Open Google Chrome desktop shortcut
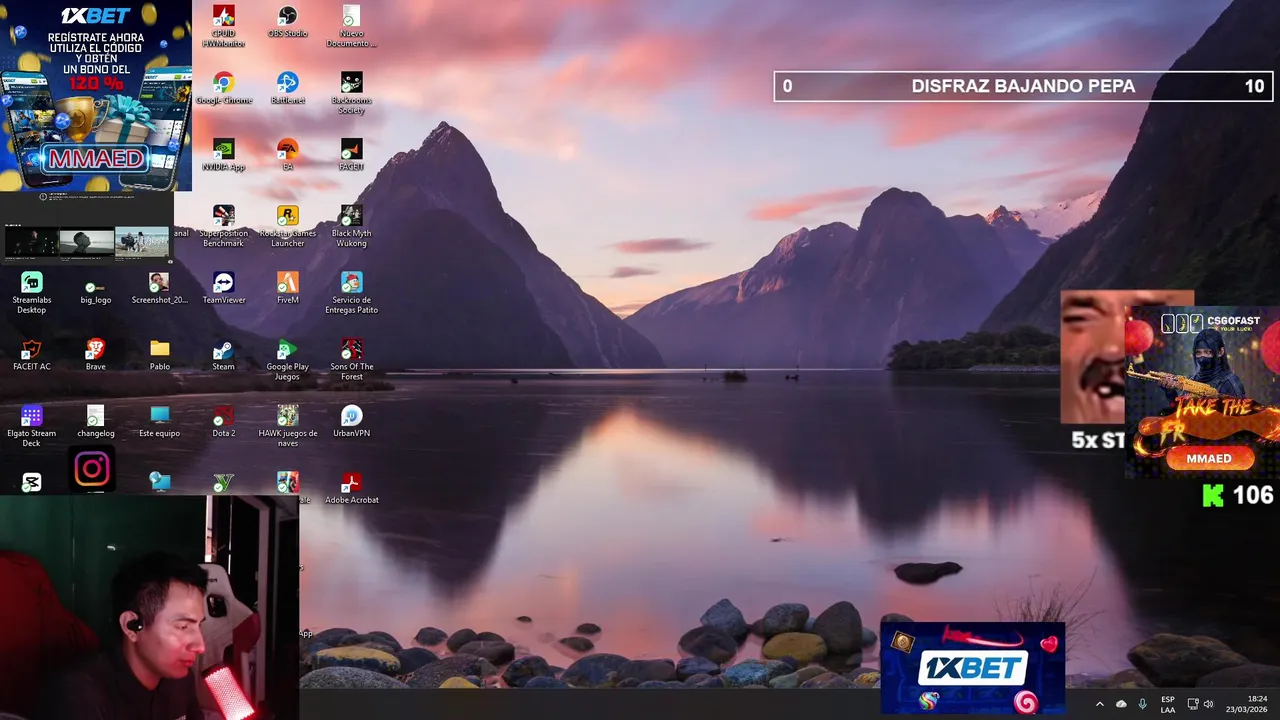 (224, 88)
